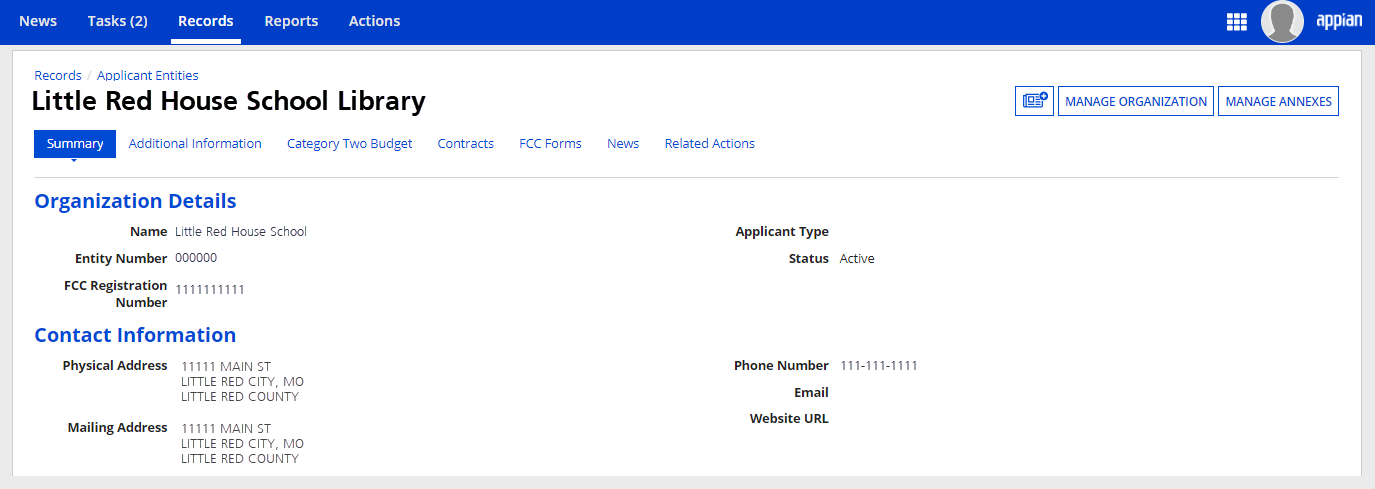Open the Category Two Budget tab
The width and height of the screenshot is (1375, 489).
click(x=349, y=144)
